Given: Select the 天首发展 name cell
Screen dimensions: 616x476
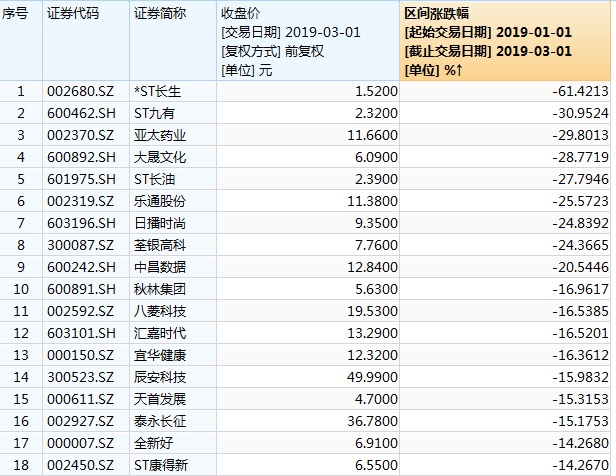Looking at the screenshot, I should click(173, 399).
